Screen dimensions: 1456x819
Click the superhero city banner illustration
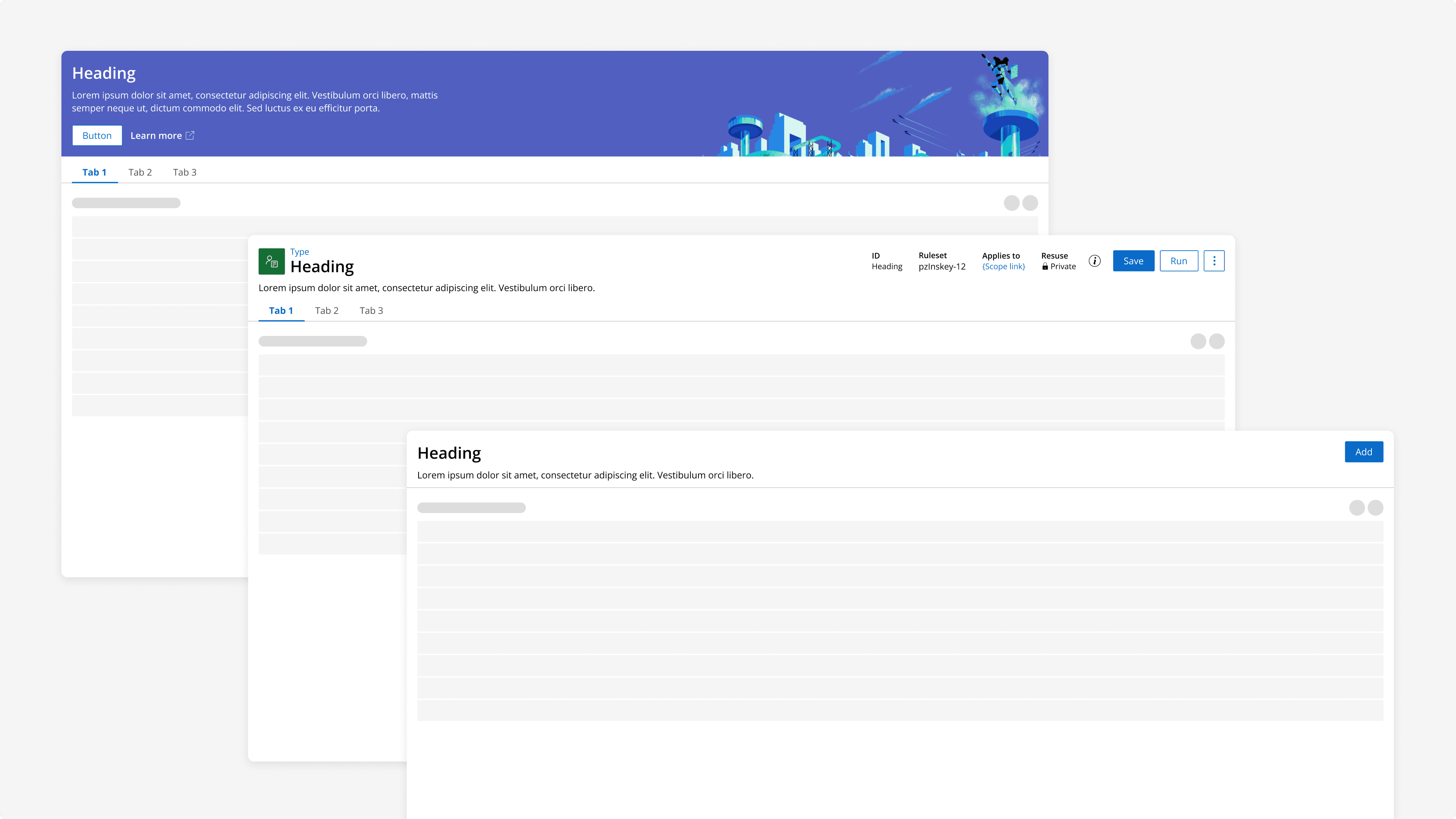(882, 113)
